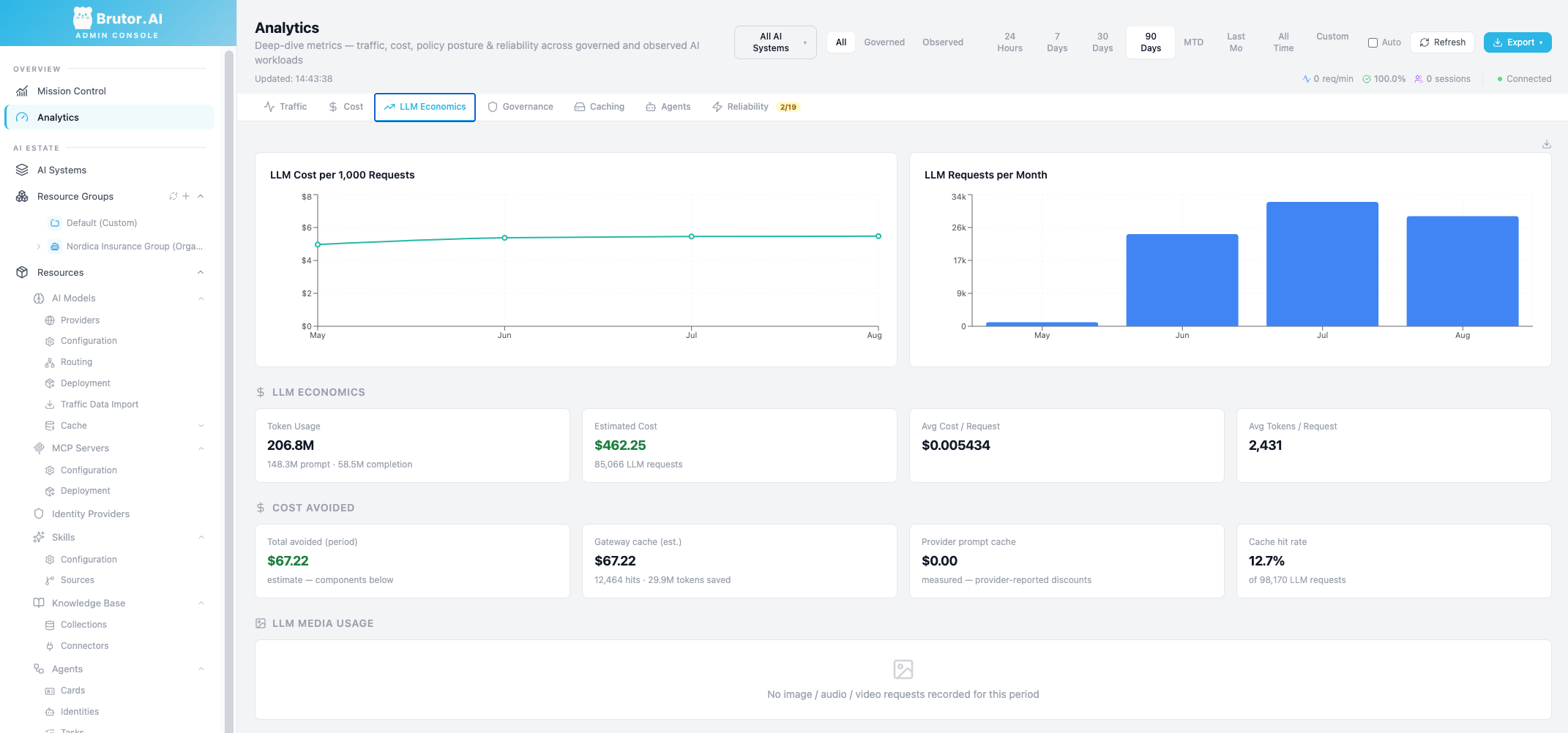
Task: Click the Jun data point on cost line
Action: click(504, 238)
